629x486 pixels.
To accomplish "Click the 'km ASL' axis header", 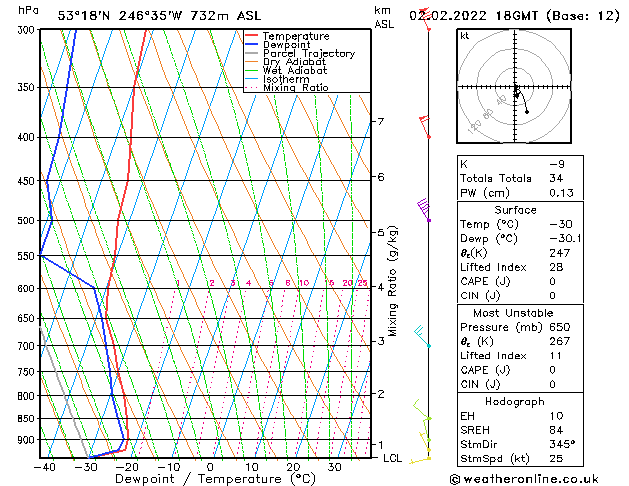I will tap(384, 17).
